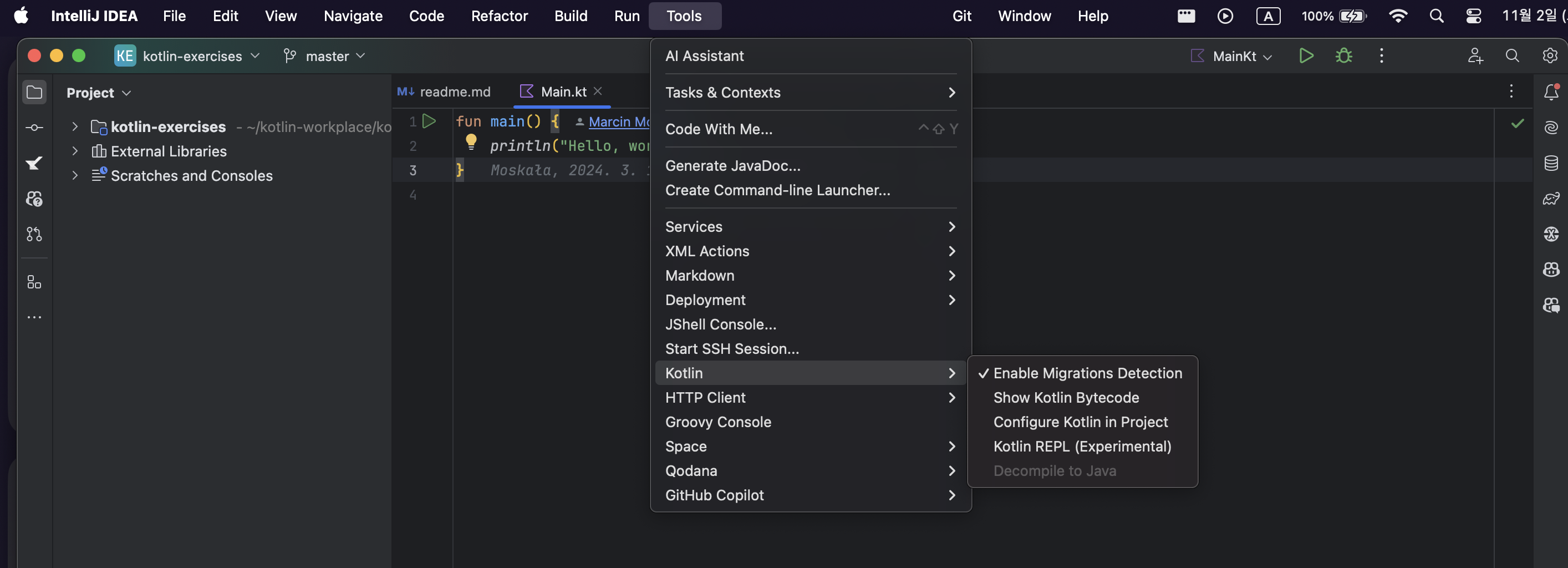Click the yellow lightbulb intention icon
The width and height of the screenshot is (1568, 568).
pos(471,142)
